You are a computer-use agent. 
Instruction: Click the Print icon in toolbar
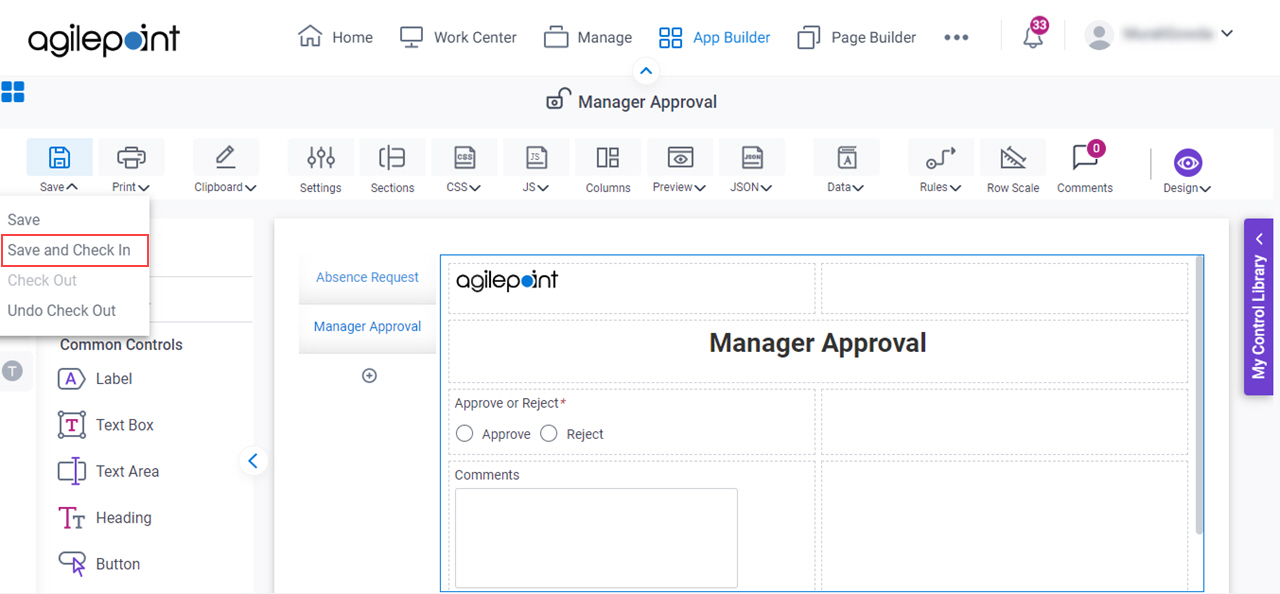point(131,157)
